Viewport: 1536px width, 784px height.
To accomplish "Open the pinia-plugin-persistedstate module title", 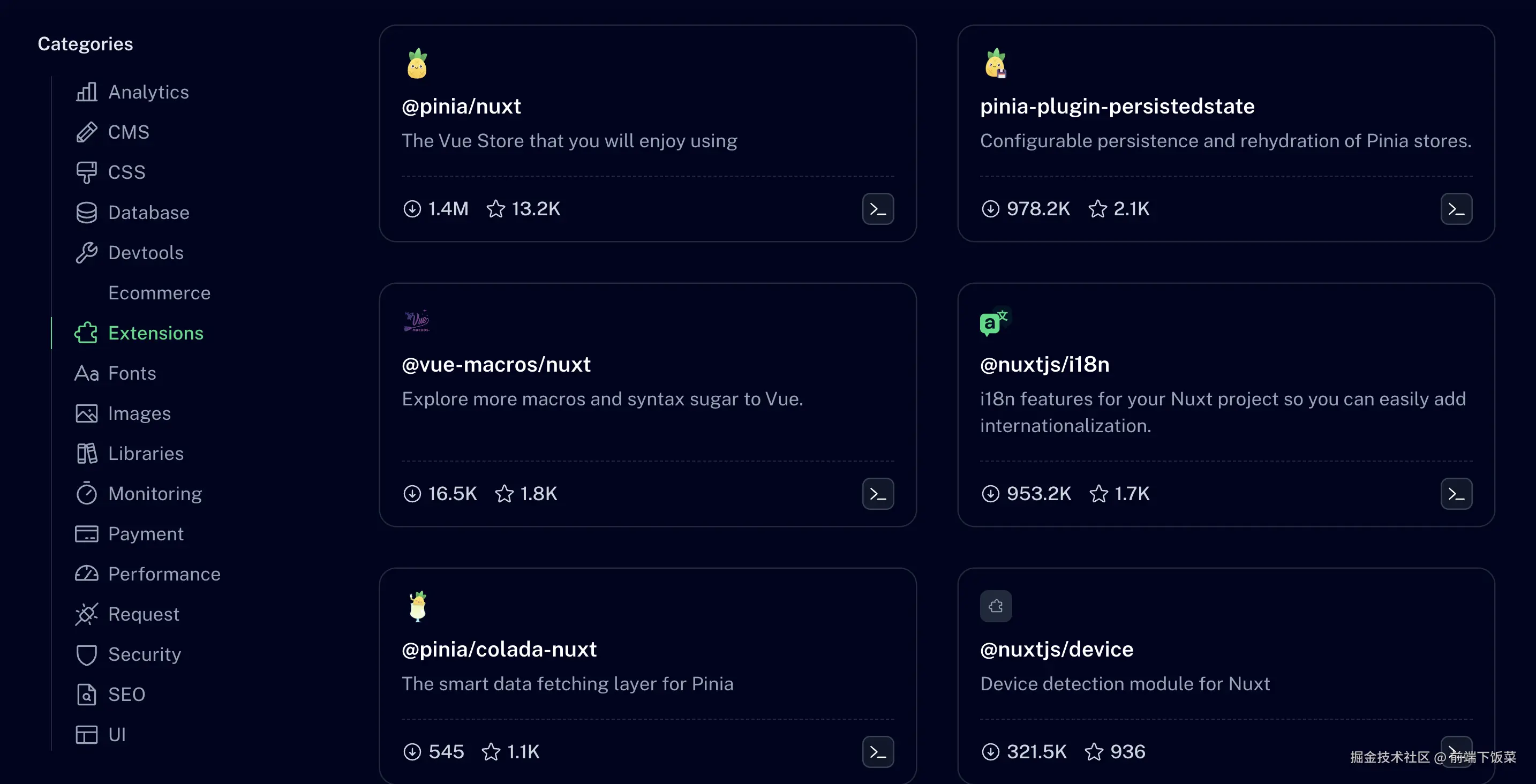I will (1117, 106).
